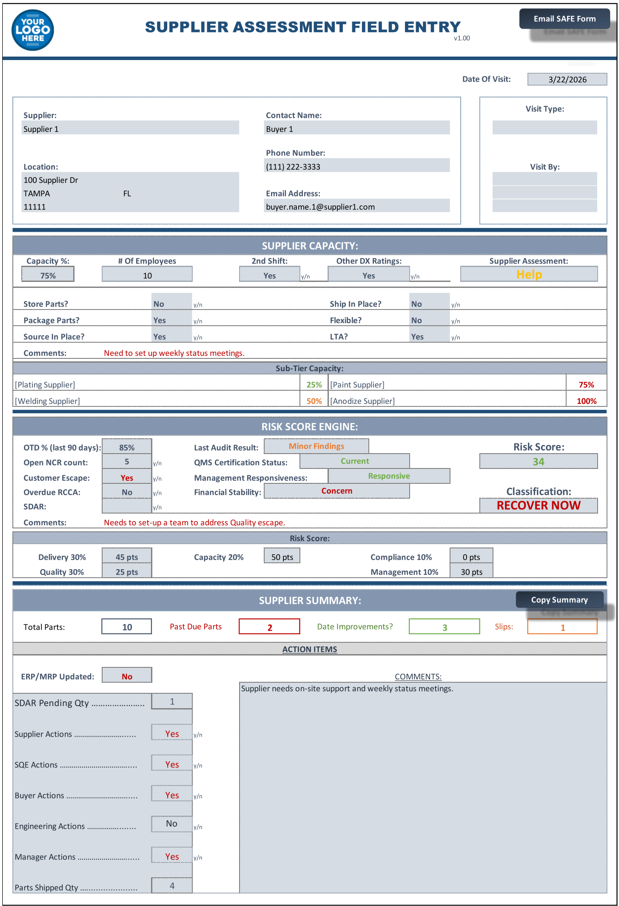Click the Capacity % value 75%

pyautogui.click(x=48, y=275)
